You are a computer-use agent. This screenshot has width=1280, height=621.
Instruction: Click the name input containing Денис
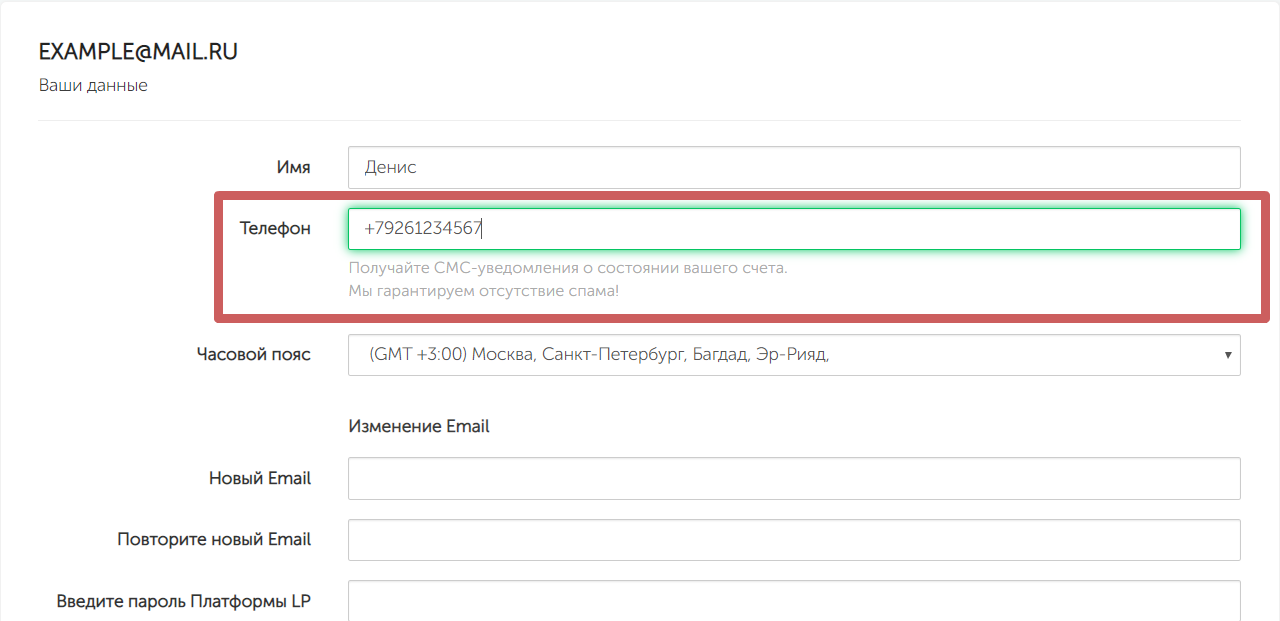(x=793, y=168)
